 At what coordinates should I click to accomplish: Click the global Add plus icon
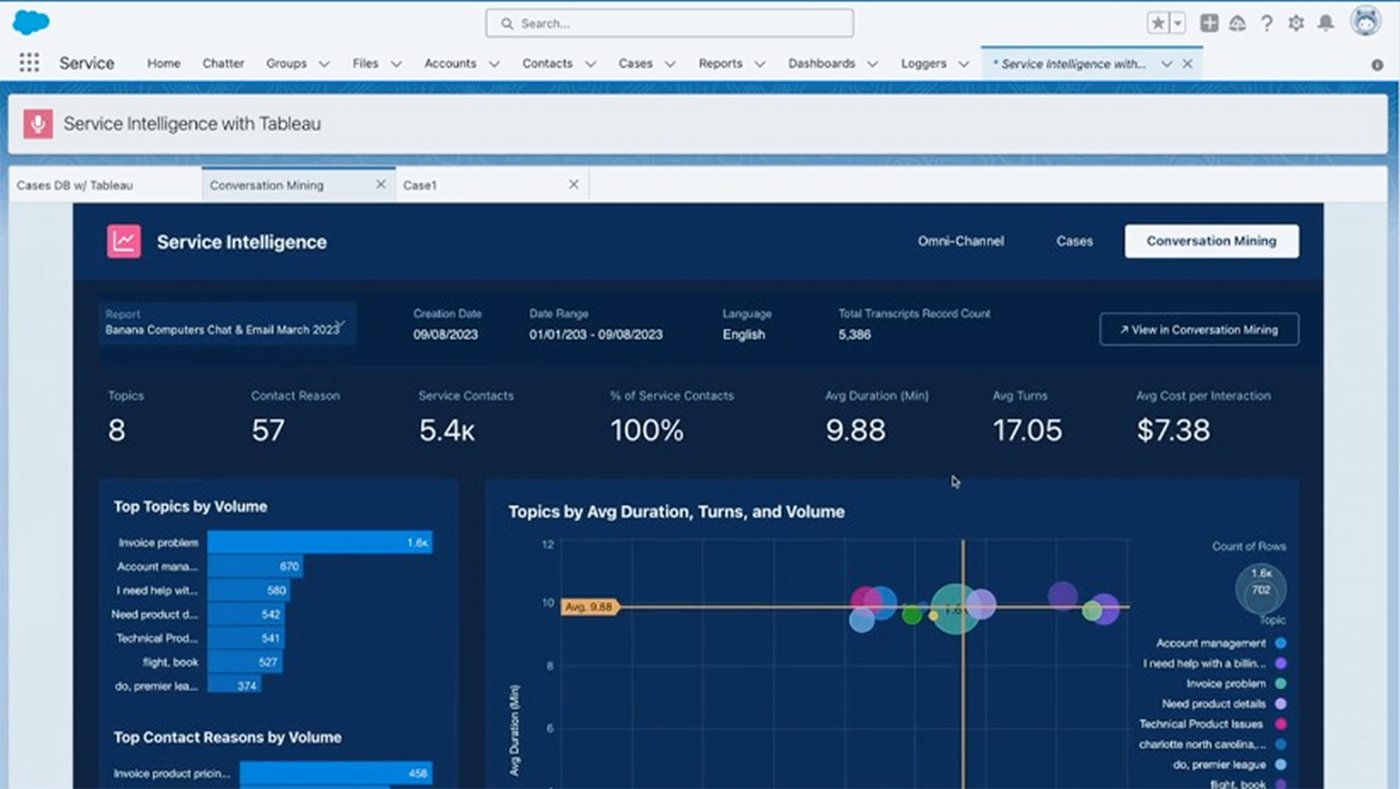[x=1209, y=23]
